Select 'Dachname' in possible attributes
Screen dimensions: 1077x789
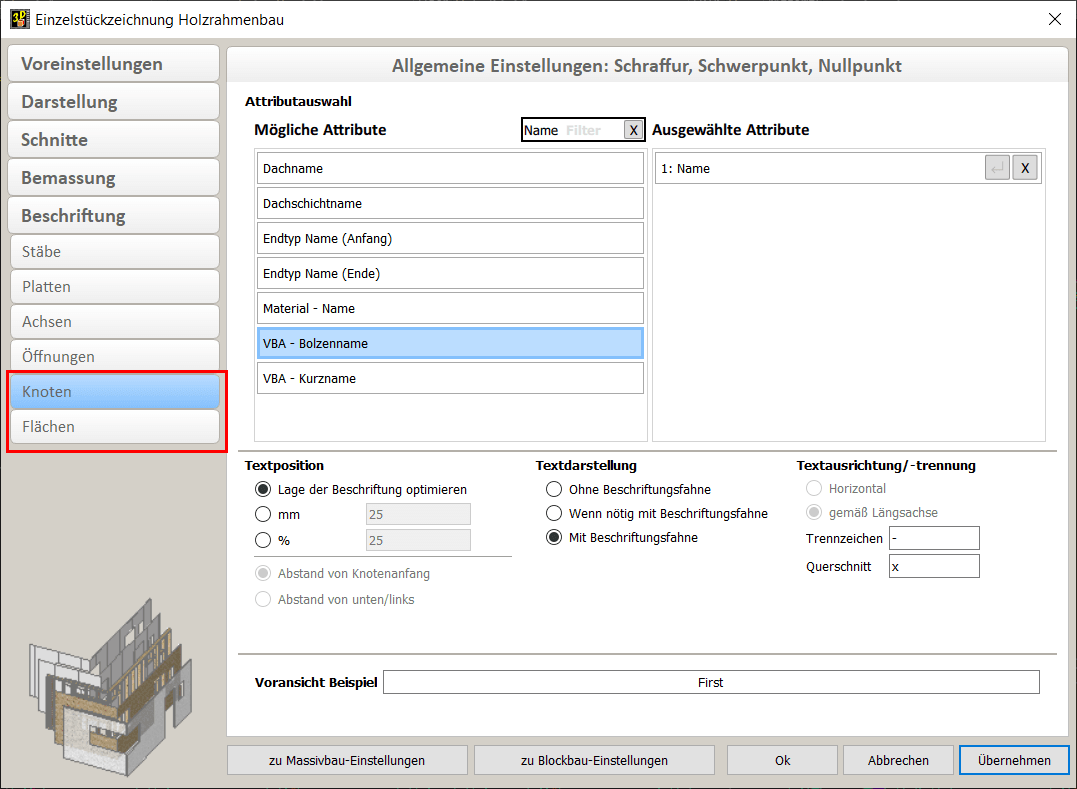coord(450,168)
